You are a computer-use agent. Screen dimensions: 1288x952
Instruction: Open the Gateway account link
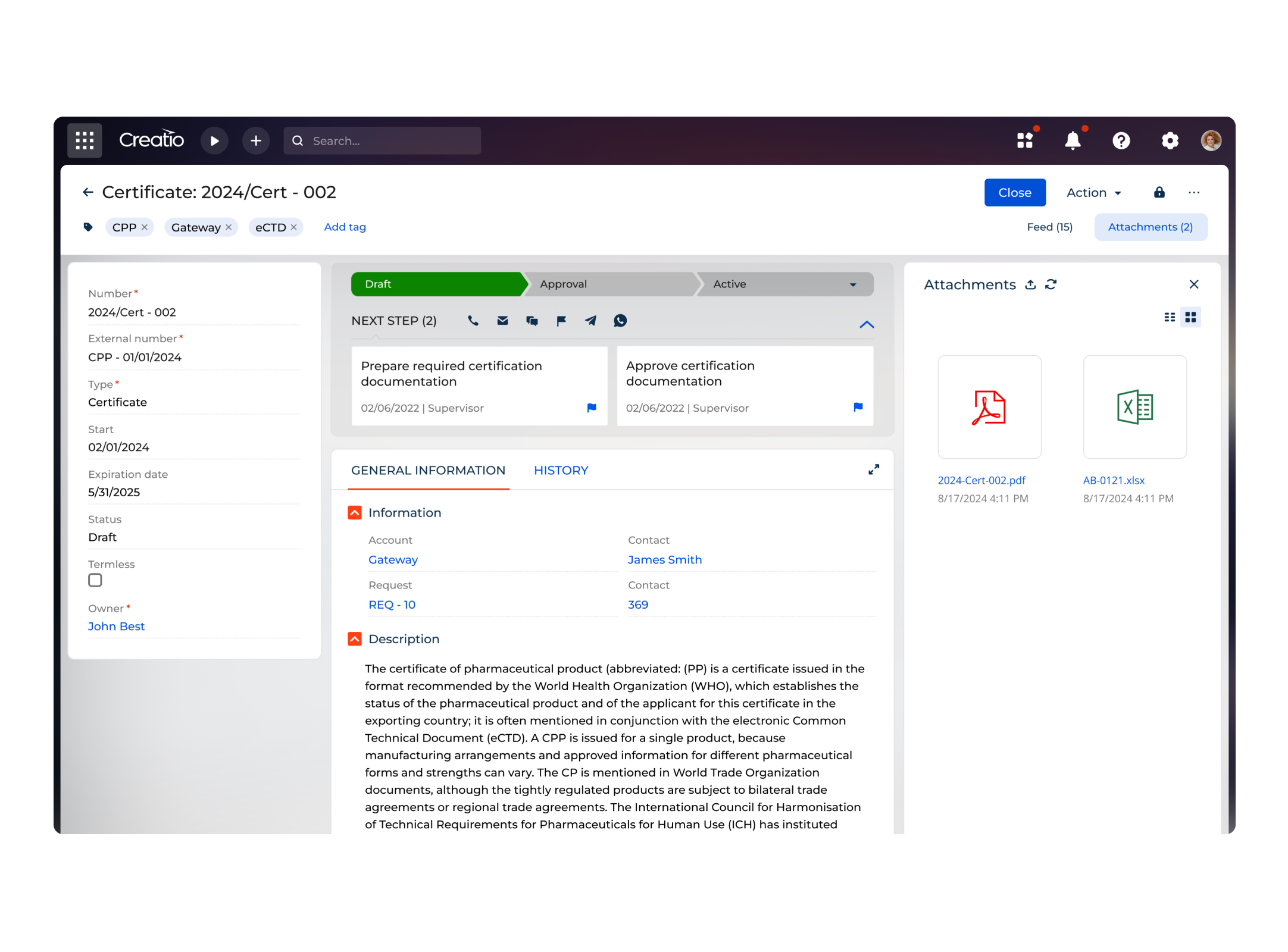pos(393,559)
